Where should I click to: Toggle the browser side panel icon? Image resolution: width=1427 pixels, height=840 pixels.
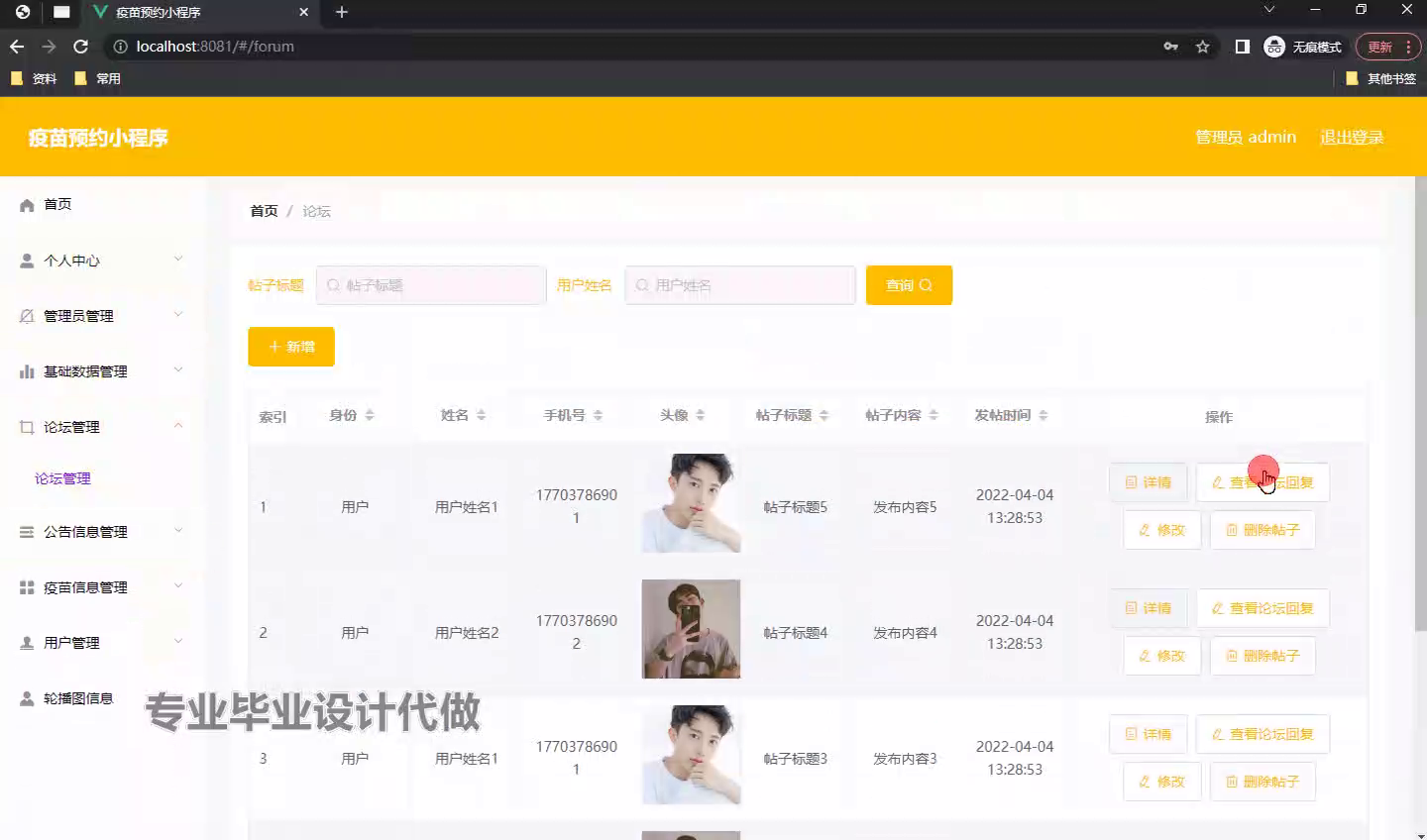(x=1243, y=47)
